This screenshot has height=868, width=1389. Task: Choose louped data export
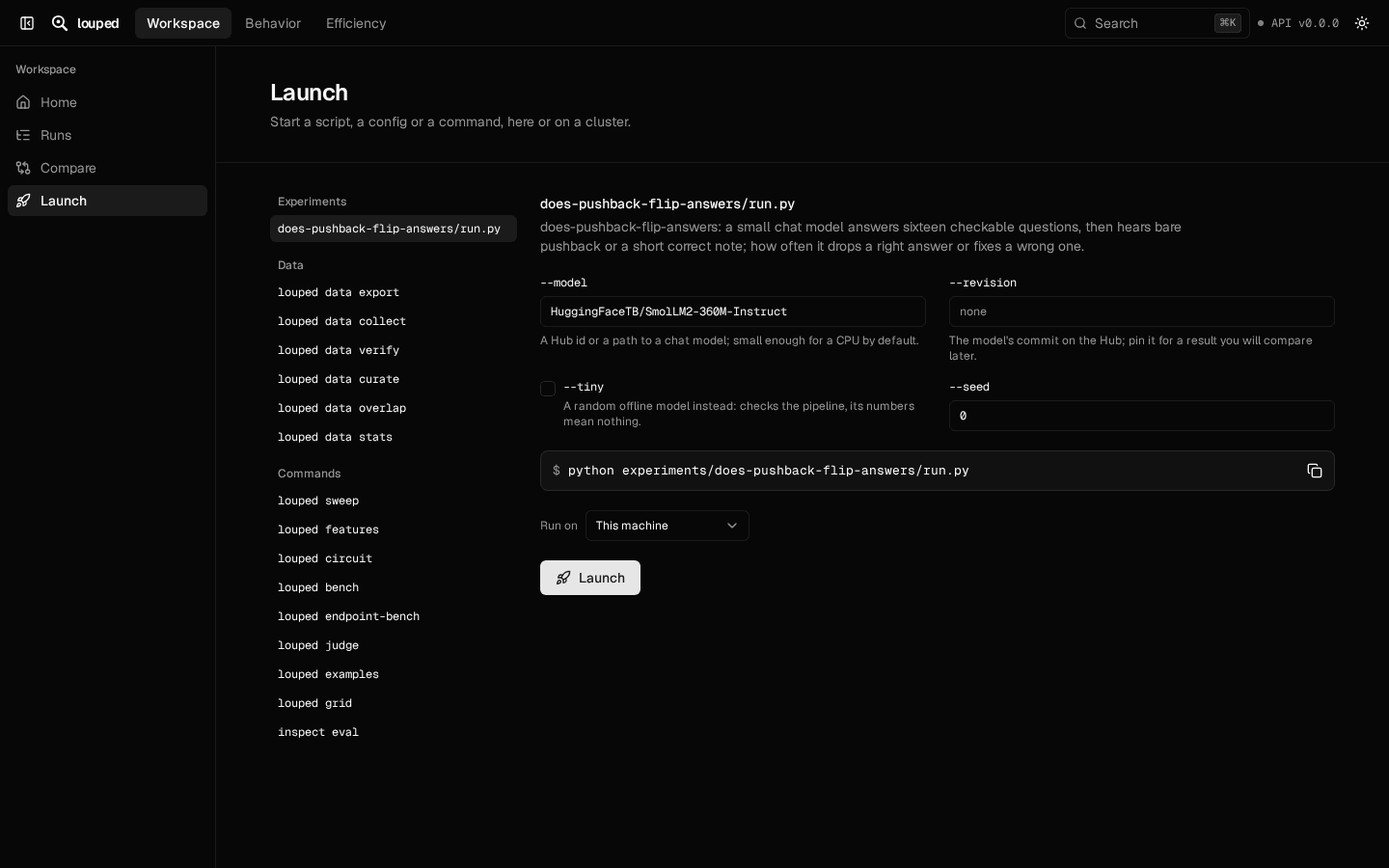click(394, 292)
